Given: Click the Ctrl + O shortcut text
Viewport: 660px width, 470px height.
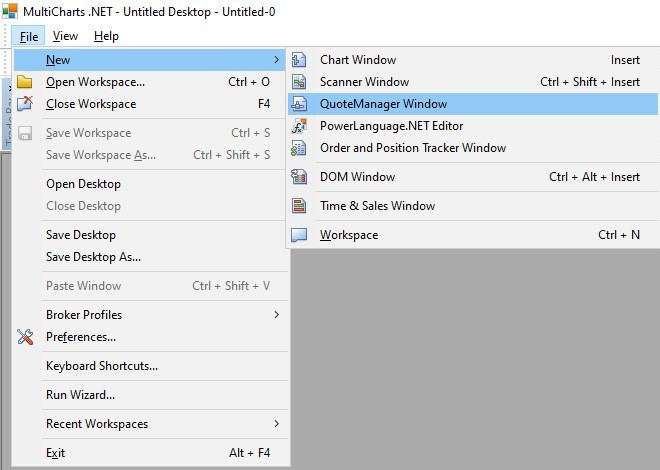Looking at the screenshot, I should [249, 82].
